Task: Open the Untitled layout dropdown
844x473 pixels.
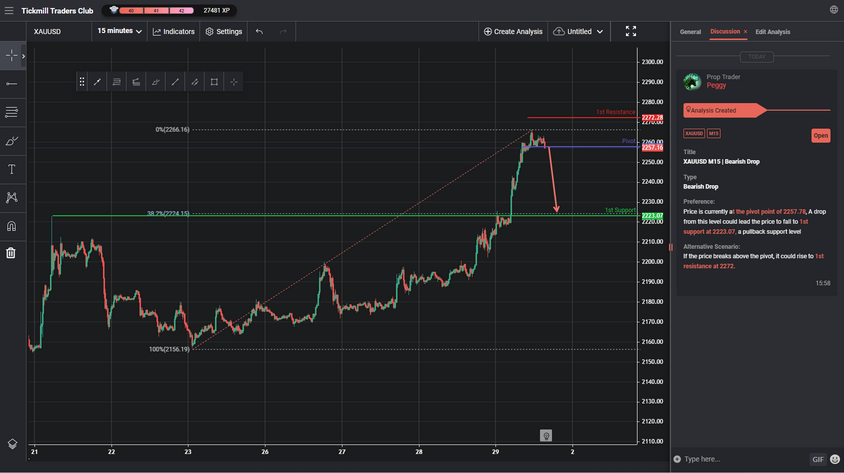Action: pyautogui.click(x=578, y=32)
